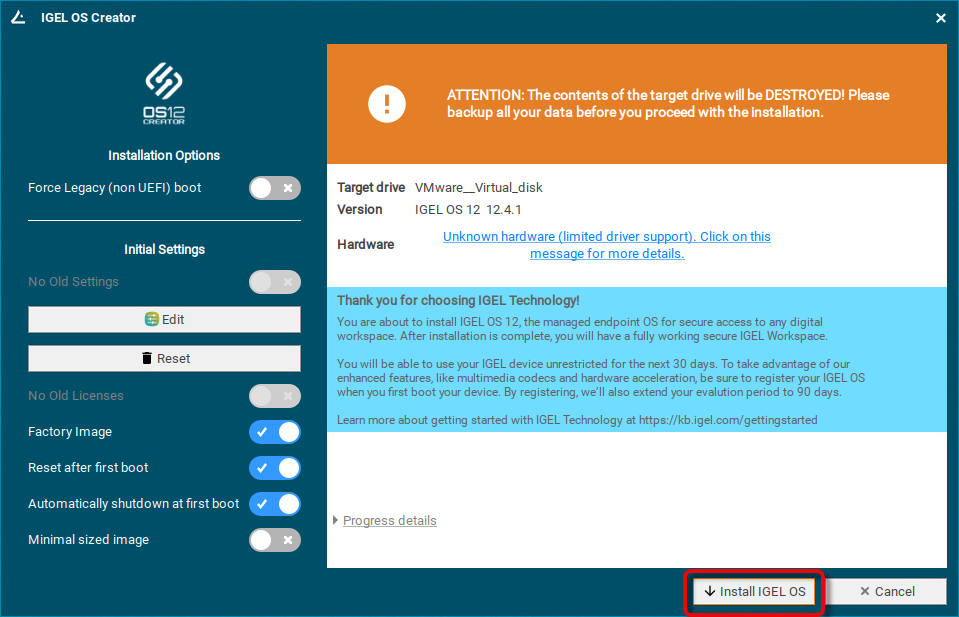Viewport: 959px width, 617px height.
Task: Click the Edit settings button
Action: click(x=164, y=319)
